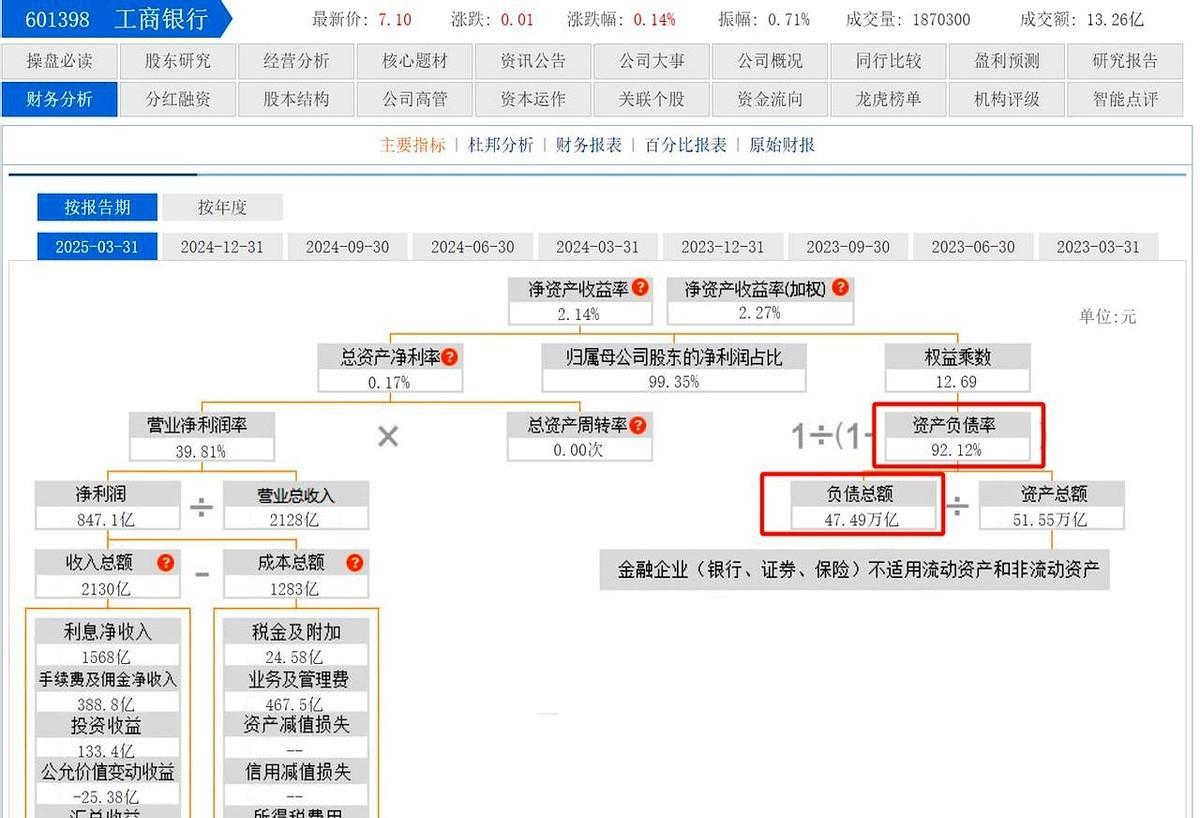The width and height of the screenshot is (1200, 818).
Task: Switch to 同行比较 tab
Action: (888, 62)
